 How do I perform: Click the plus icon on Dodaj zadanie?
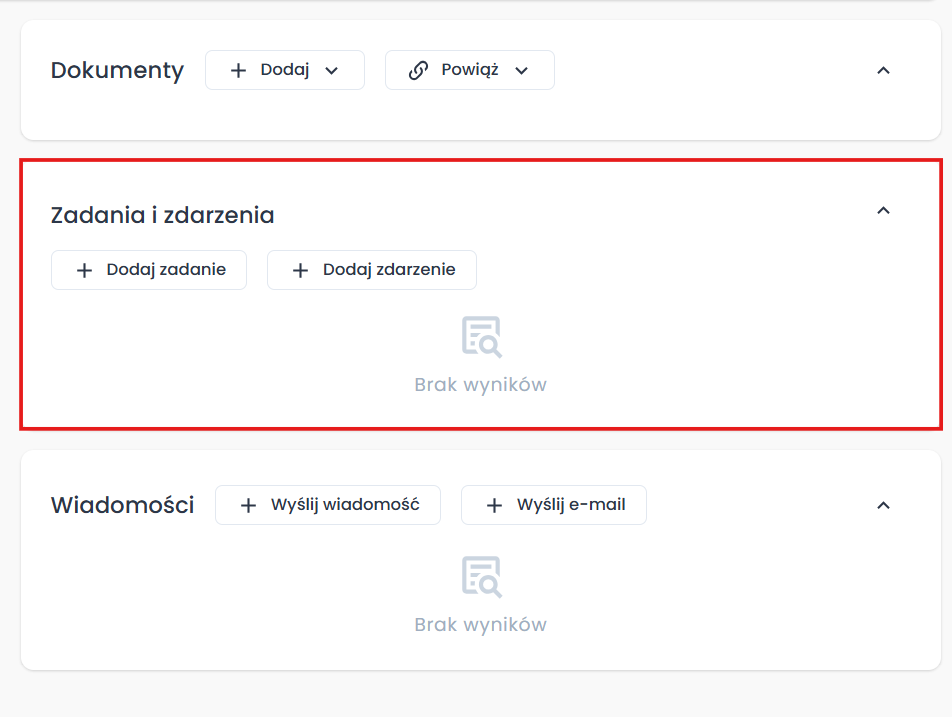(x=84, y=269)
